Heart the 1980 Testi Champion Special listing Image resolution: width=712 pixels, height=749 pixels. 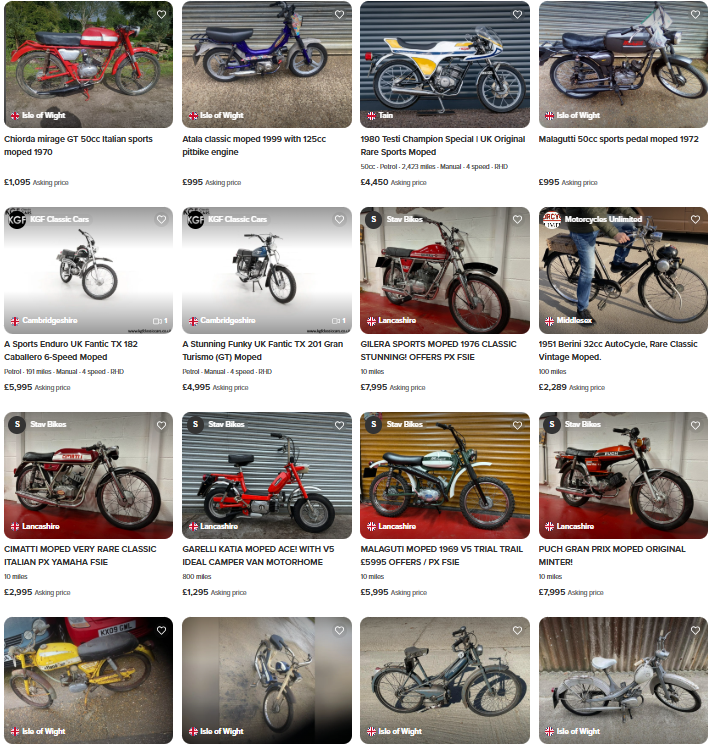(517, 14)
